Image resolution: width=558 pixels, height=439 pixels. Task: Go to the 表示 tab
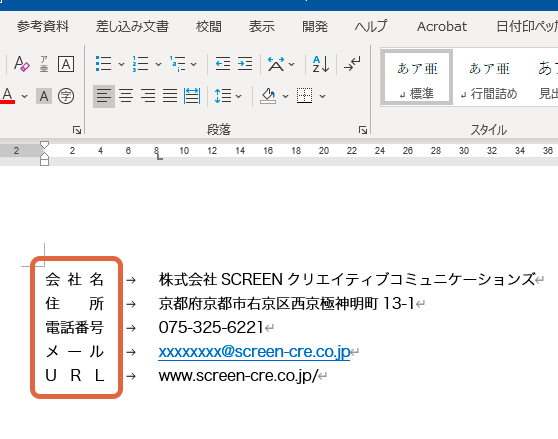click(262, 26)
